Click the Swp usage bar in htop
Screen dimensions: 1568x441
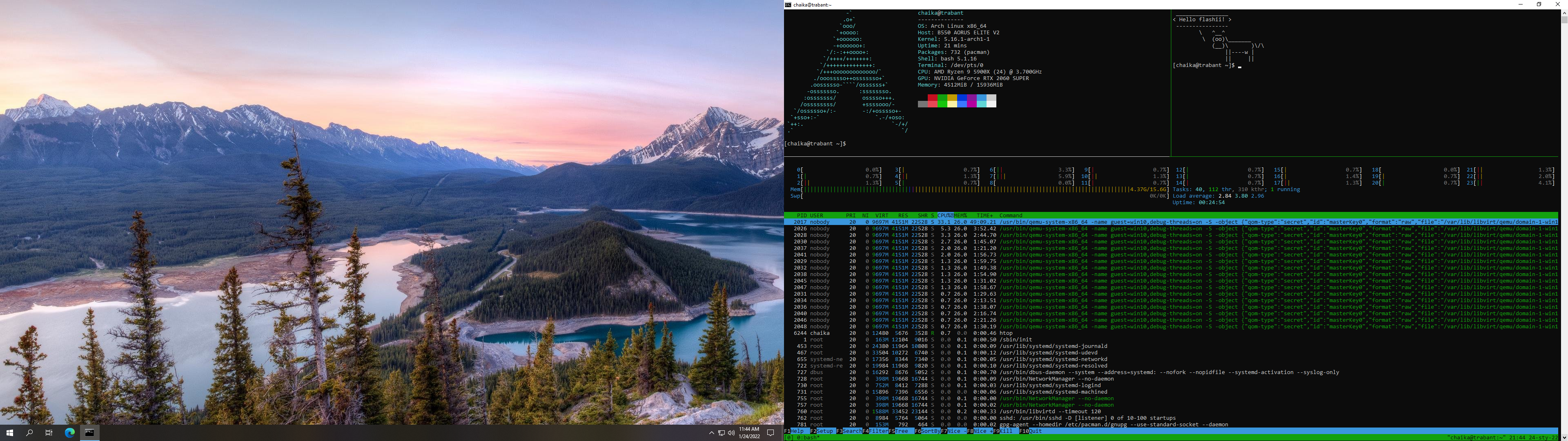pos(980,196)
